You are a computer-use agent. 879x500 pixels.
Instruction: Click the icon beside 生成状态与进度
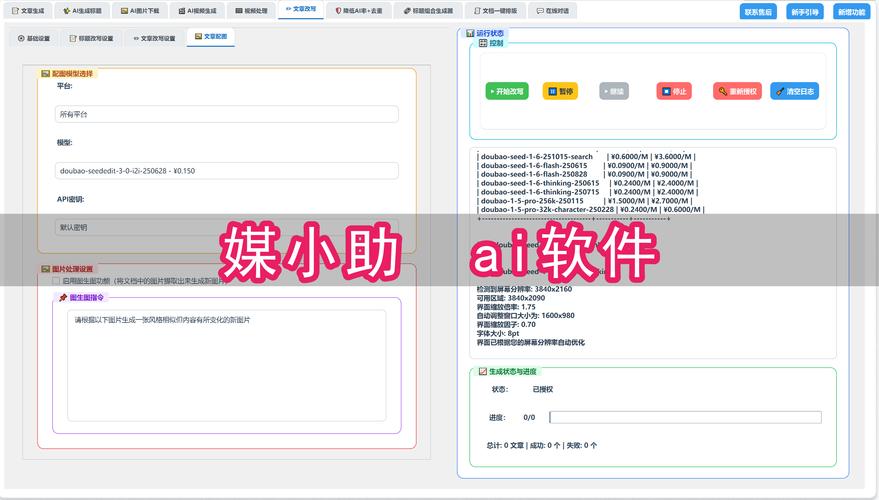[x=483, y=371]
